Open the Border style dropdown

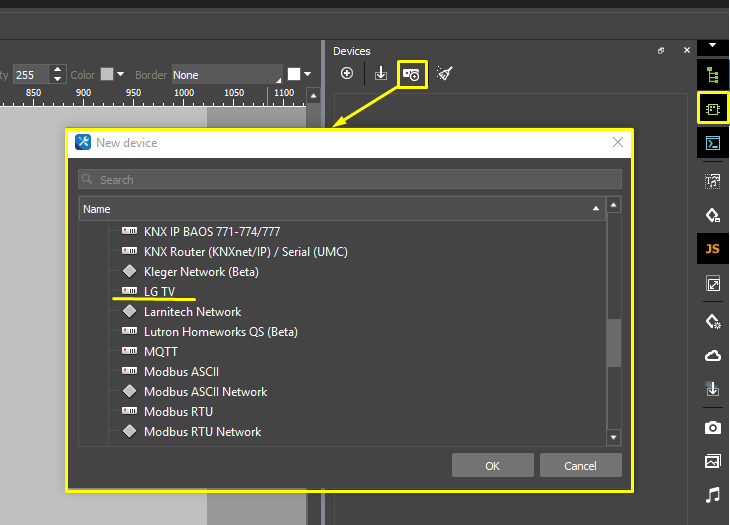[226, 75]
